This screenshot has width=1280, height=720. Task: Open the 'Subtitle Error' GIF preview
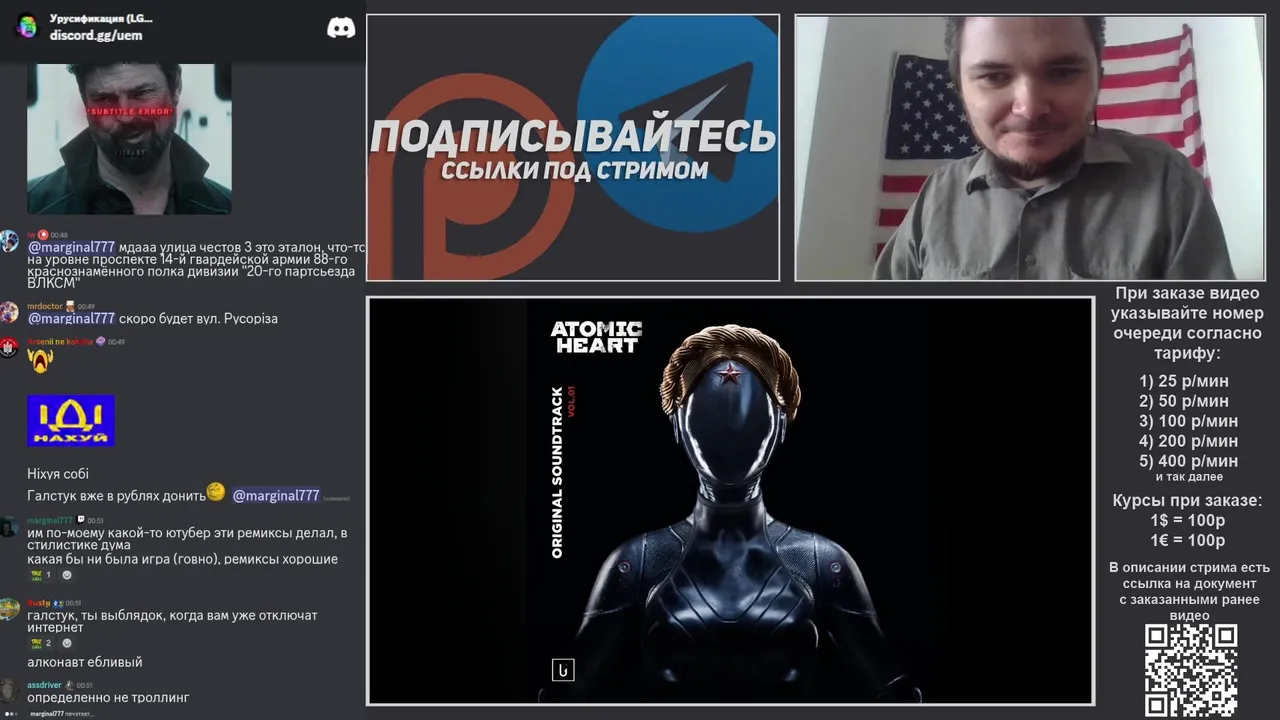(129, 139)
